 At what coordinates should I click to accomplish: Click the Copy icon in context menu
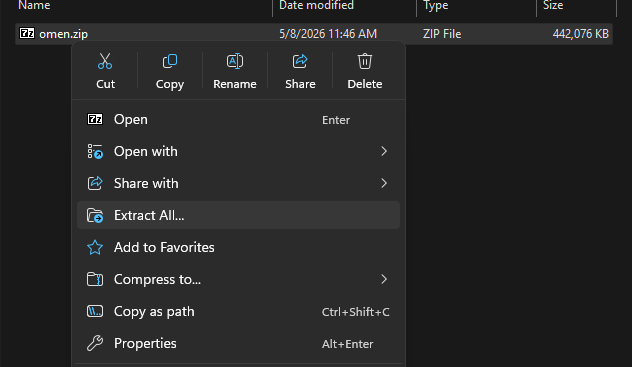(x=170, y=61)
